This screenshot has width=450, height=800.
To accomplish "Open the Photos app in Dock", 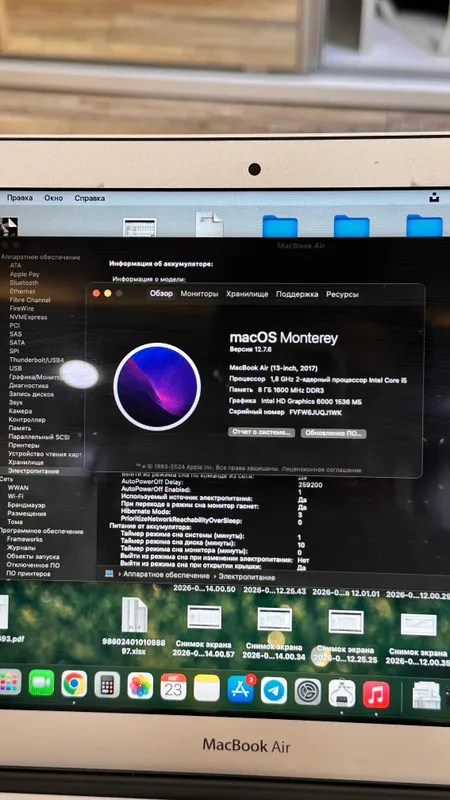I will (x=140, y=686).
